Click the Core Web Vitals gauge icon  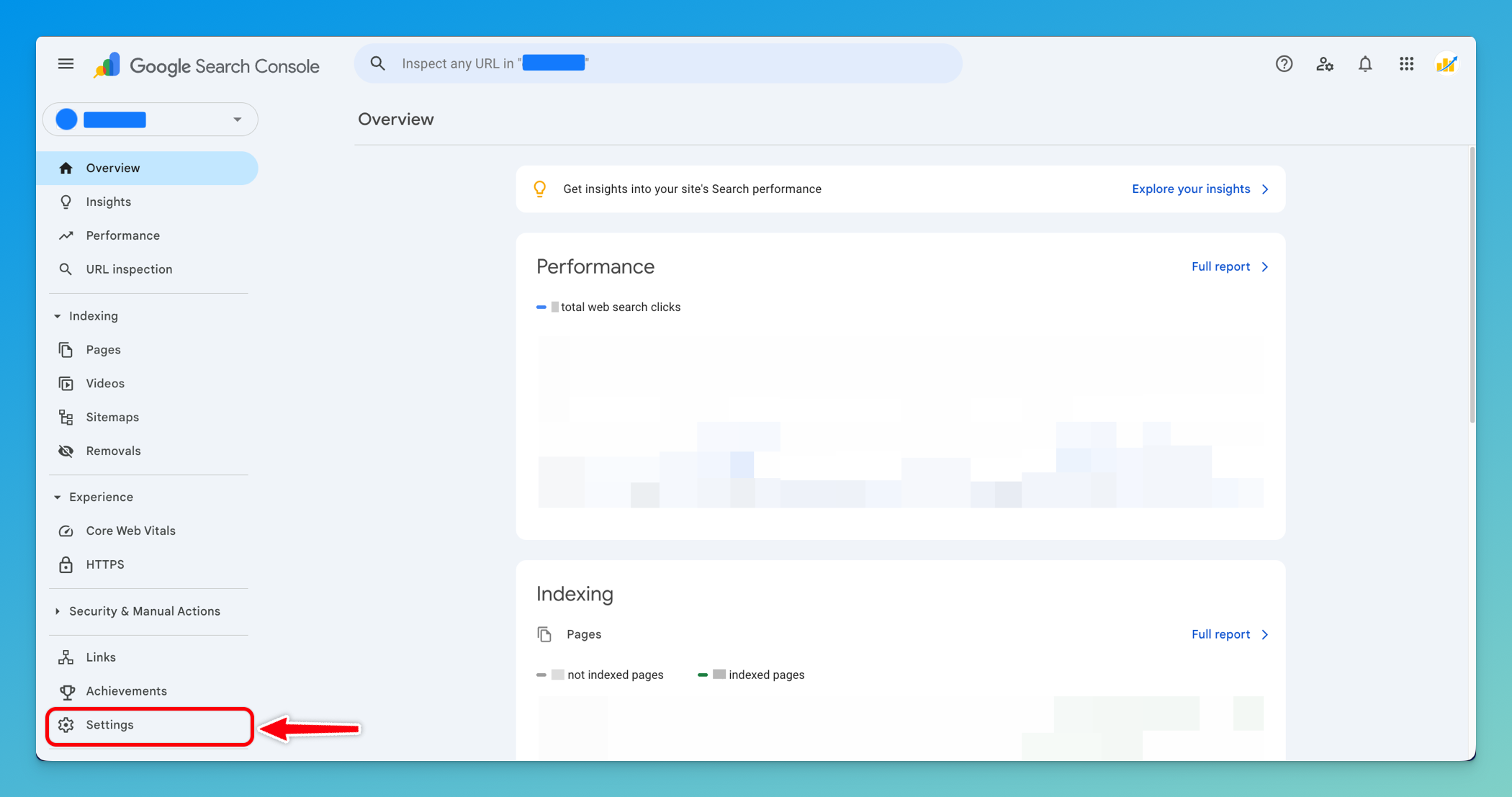[x=66, y=531]
